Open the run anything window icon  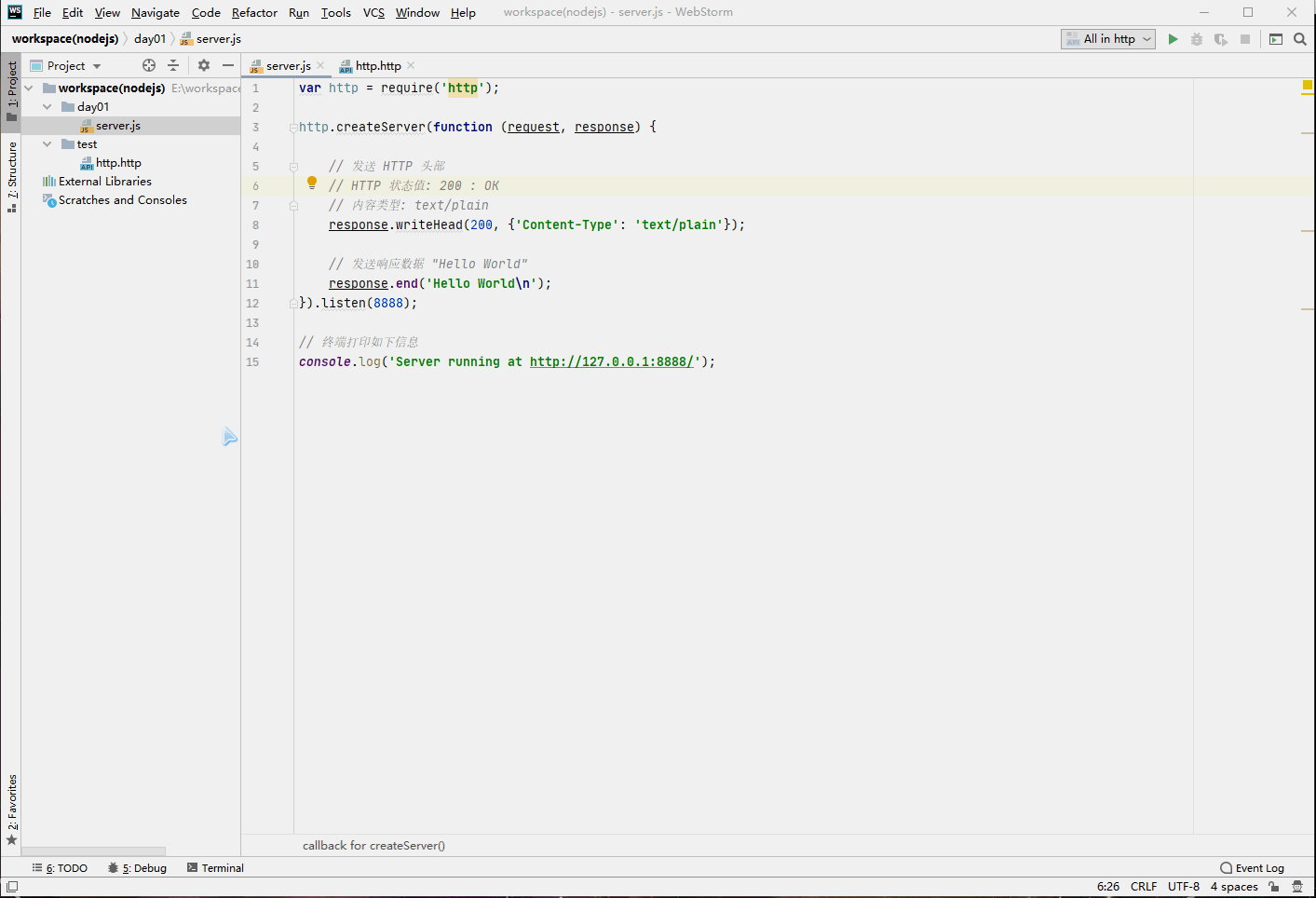pyautogui.click(x=1276, y=39)
